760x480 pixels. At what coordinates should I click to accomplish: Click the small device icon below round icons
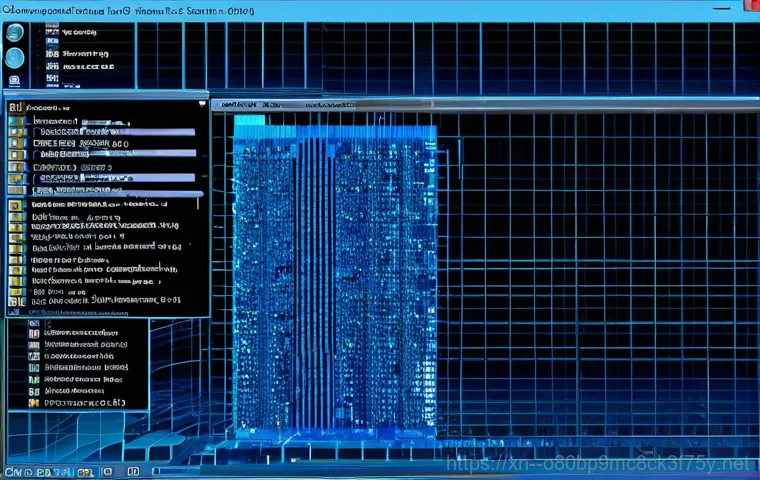[x=14, y=81]
